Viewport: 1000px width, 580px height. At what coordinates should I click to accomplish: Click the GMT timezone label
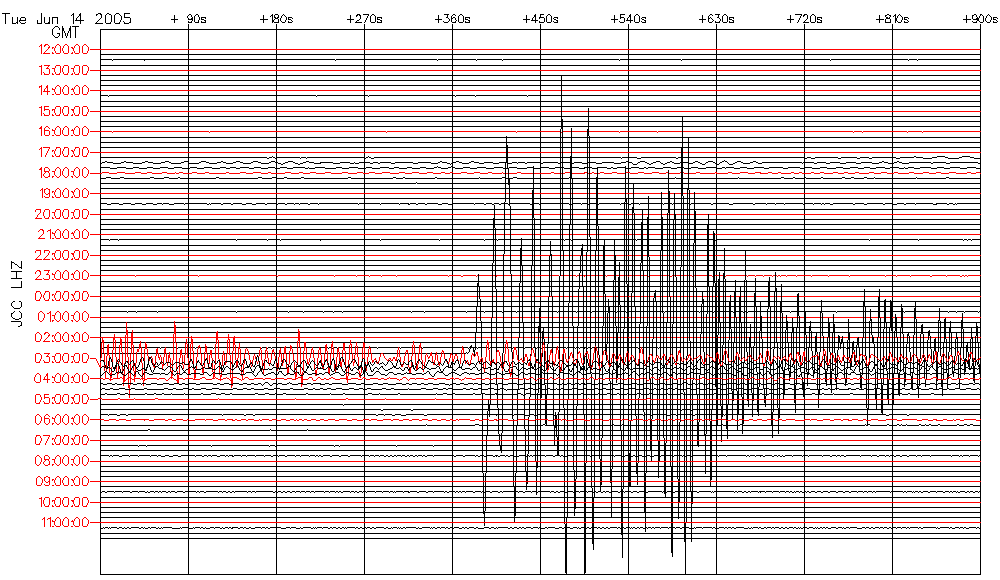pos(66,33)
